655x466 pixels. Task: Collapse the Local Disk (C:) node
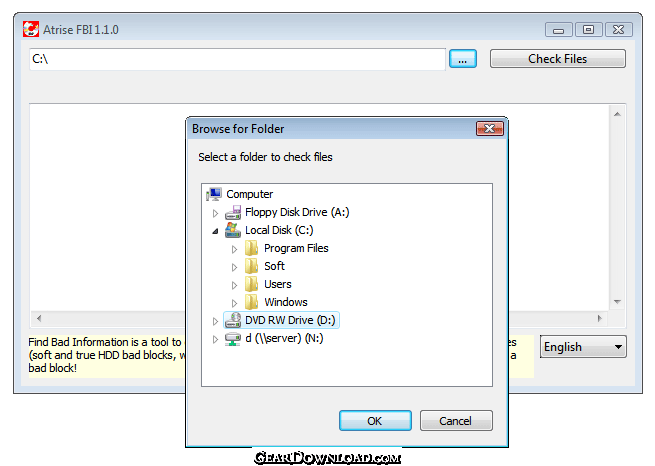click(215, 231)
